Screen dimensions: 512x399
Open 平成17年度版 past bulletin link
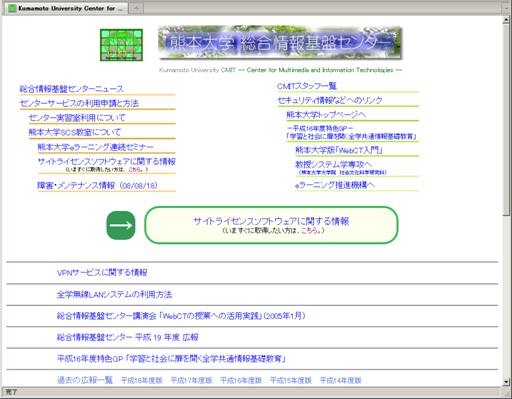tap(191, 380)
